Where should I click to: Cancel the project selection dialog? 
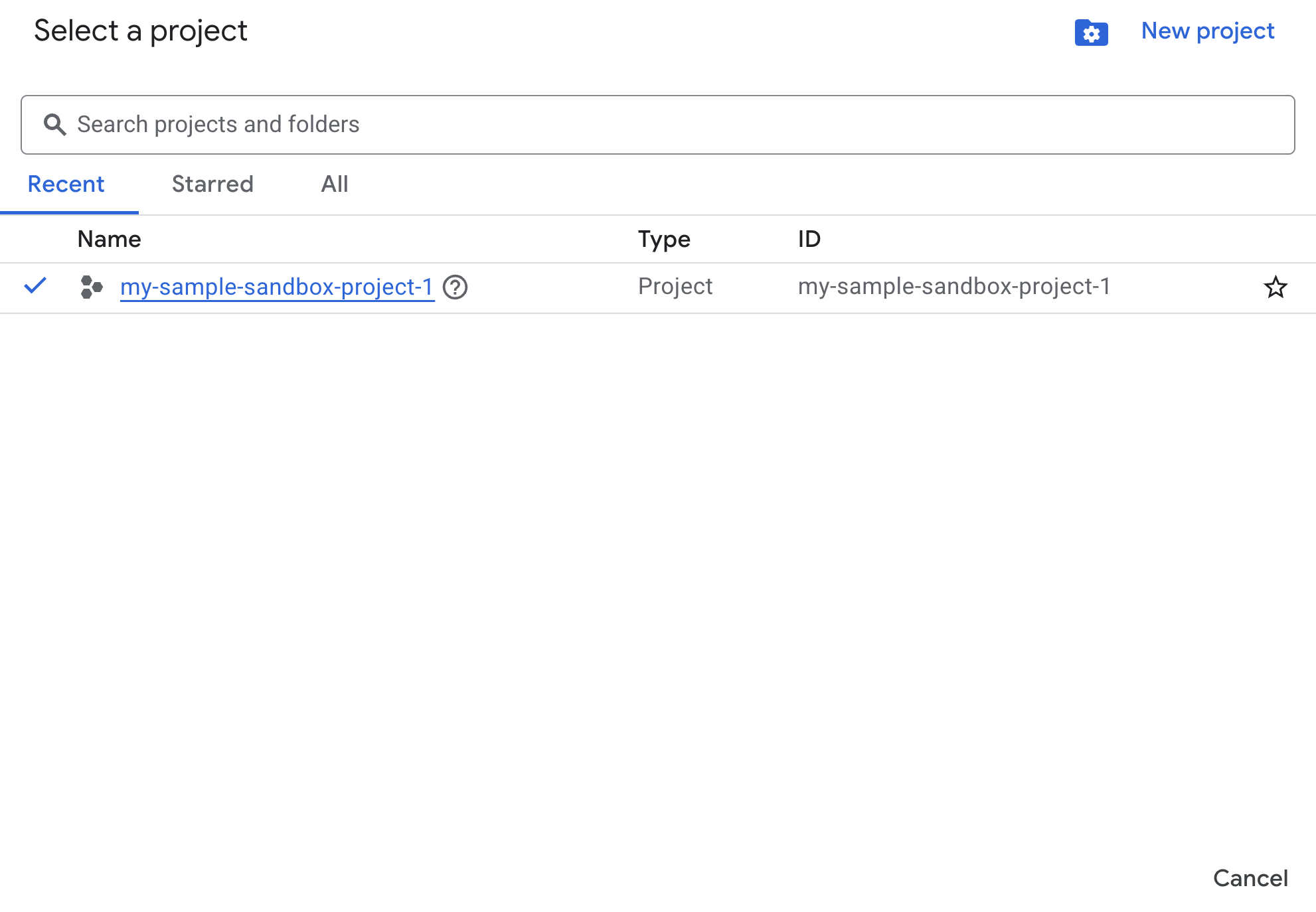point(1251,878)
